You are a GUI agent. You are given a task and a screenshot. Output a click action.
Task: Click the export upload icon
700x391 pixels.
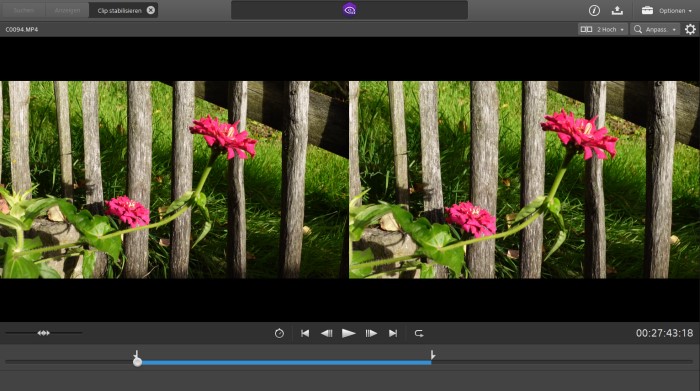[617, 10]
